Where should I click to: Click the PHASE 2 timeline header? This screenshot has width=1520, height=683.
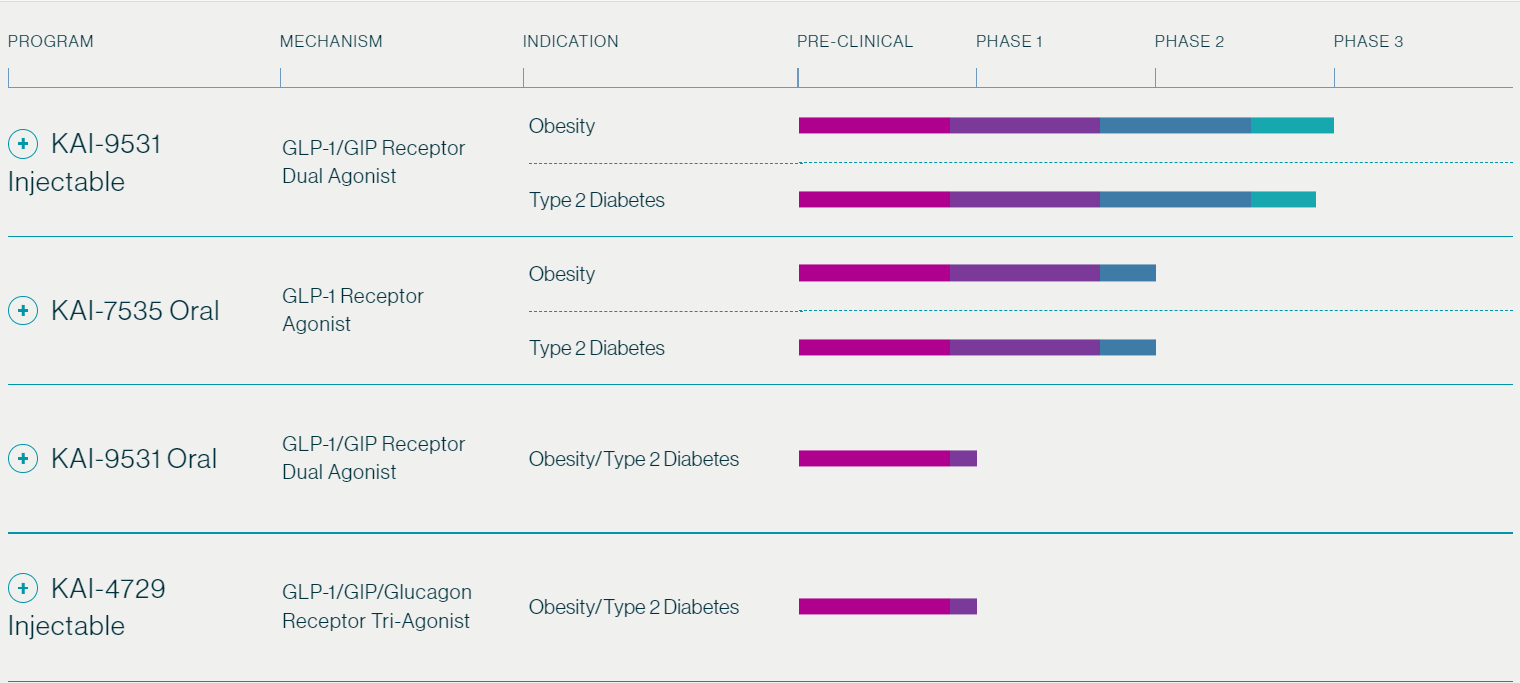1189,42
